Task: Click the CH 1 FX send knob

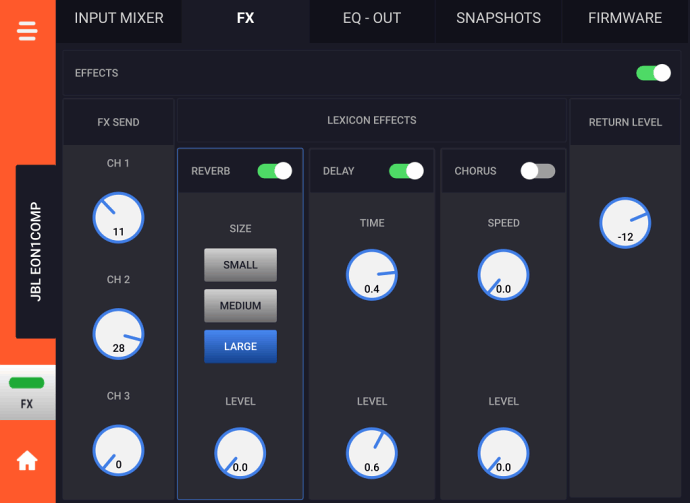Action: (x=118, y=218)
